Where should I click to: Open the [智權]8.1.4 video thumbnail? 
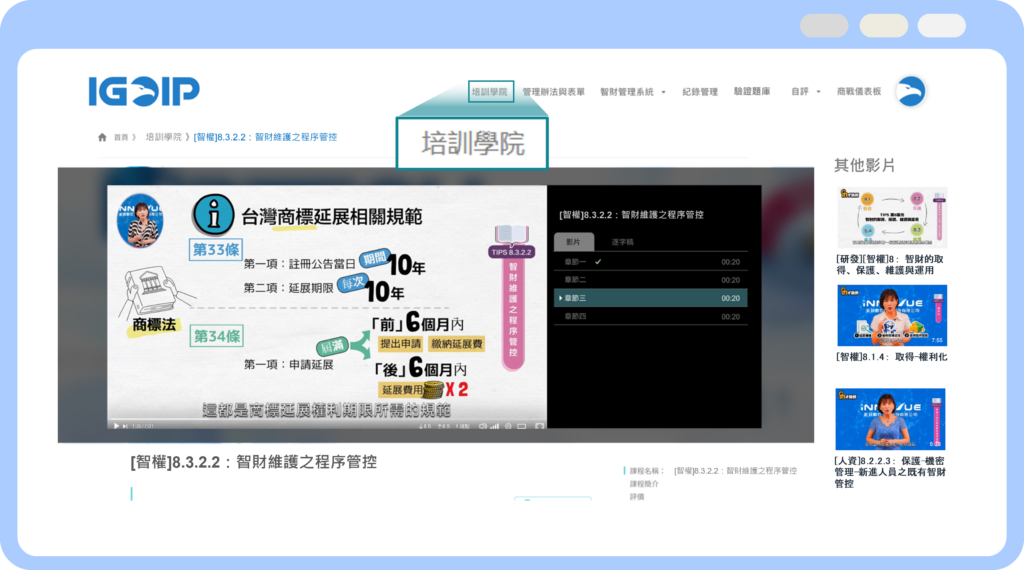[x=892, y=315]
